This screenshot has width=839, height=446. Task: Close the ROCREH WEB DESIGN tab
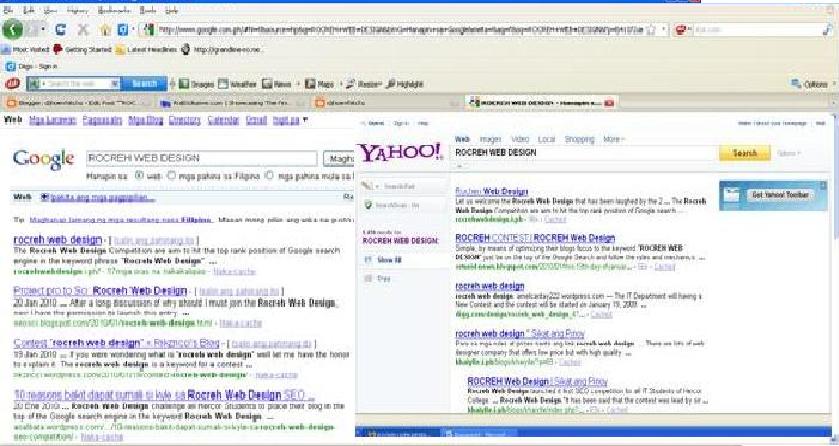pyautogui.click(x=609, y=102)
